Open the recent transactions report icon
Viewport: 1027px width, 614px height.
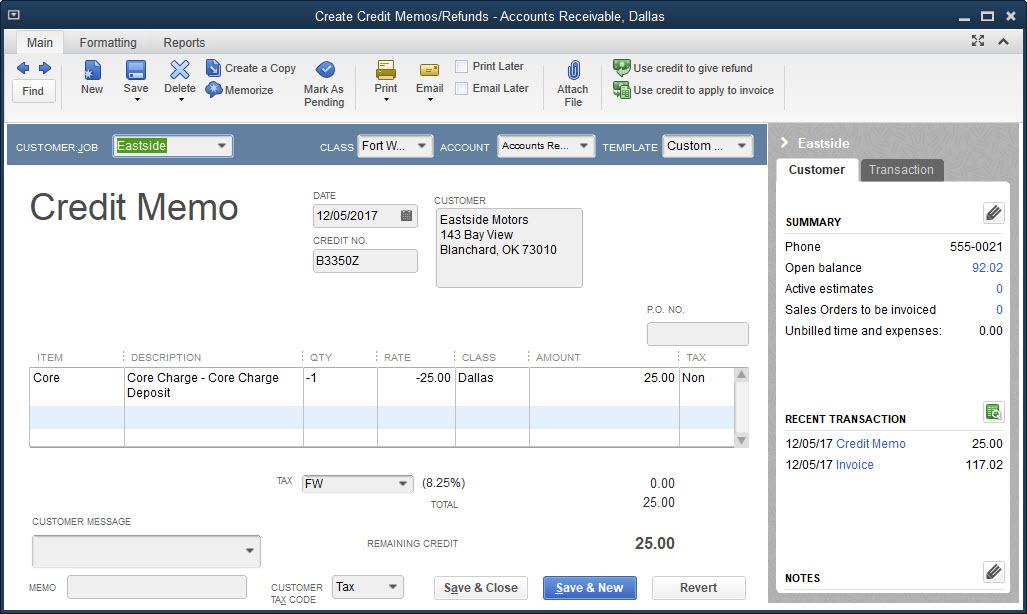coord(993,411)
